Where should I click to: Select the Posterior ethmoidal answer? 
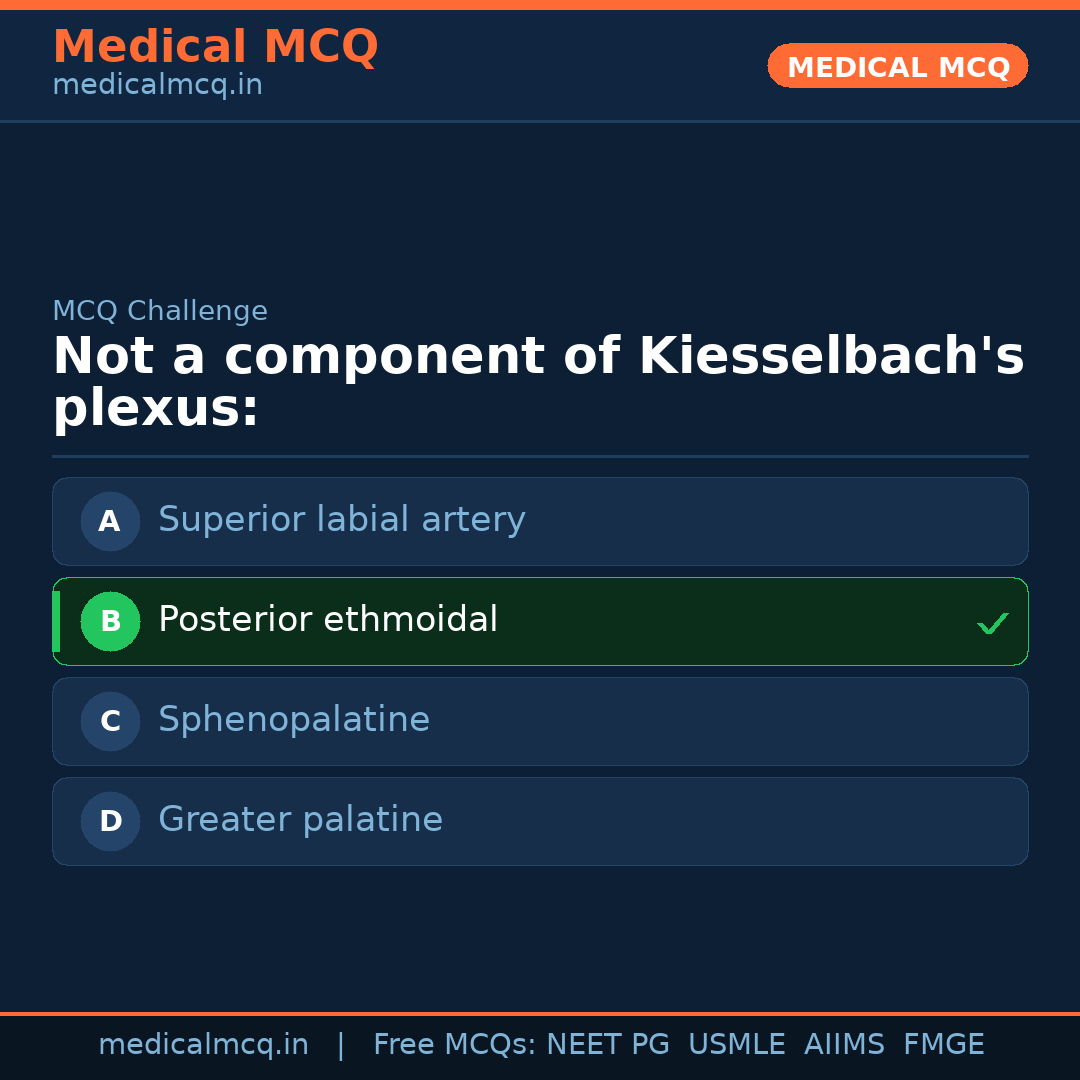pos(328,620)
